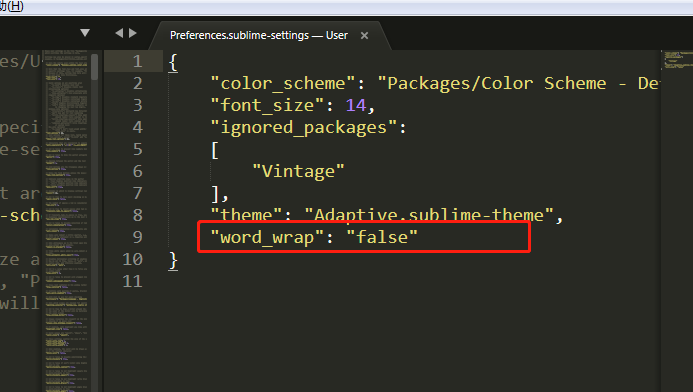Viewport: 693px width, 392px height.
Task: Click the "Vintage" string
Action: [x=298, y=171]
